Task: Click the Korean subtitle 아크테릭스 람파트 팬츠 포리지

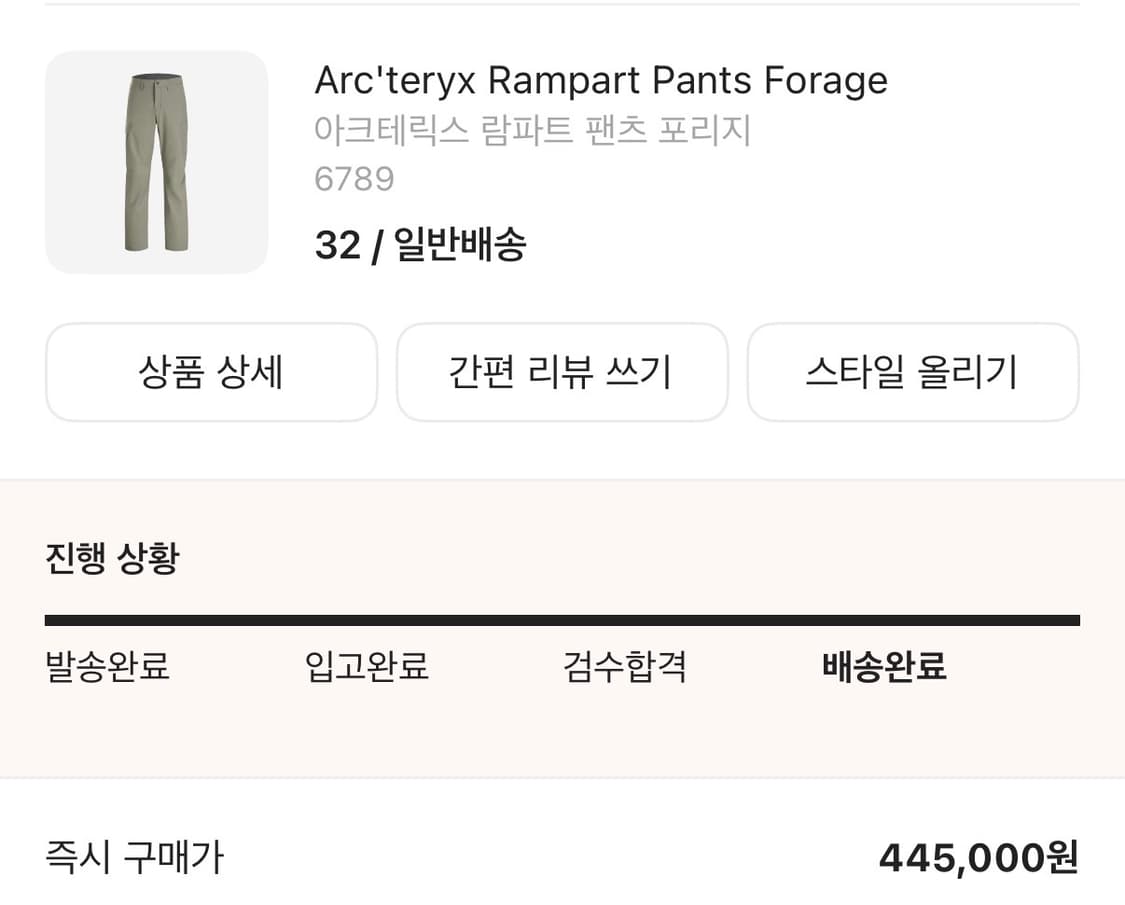Action: (533, 130)
